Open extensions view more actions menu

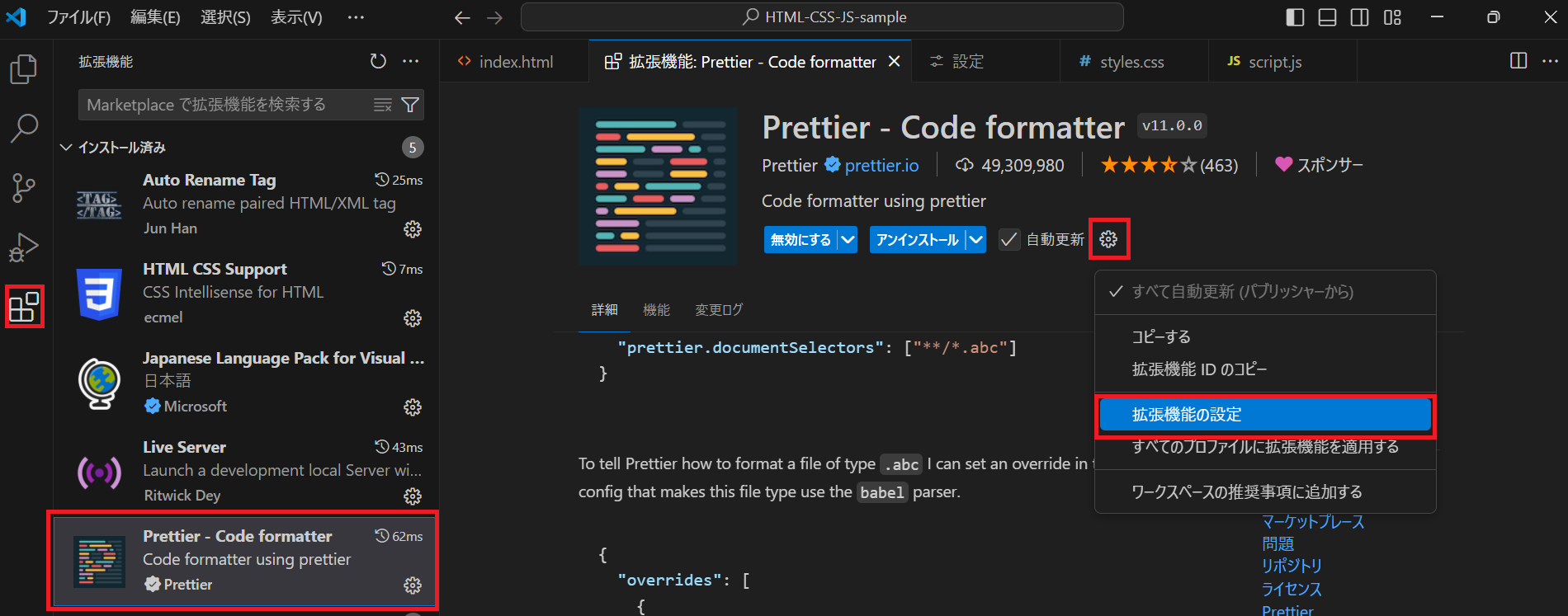pyautogui.click(x=410, y=61)
